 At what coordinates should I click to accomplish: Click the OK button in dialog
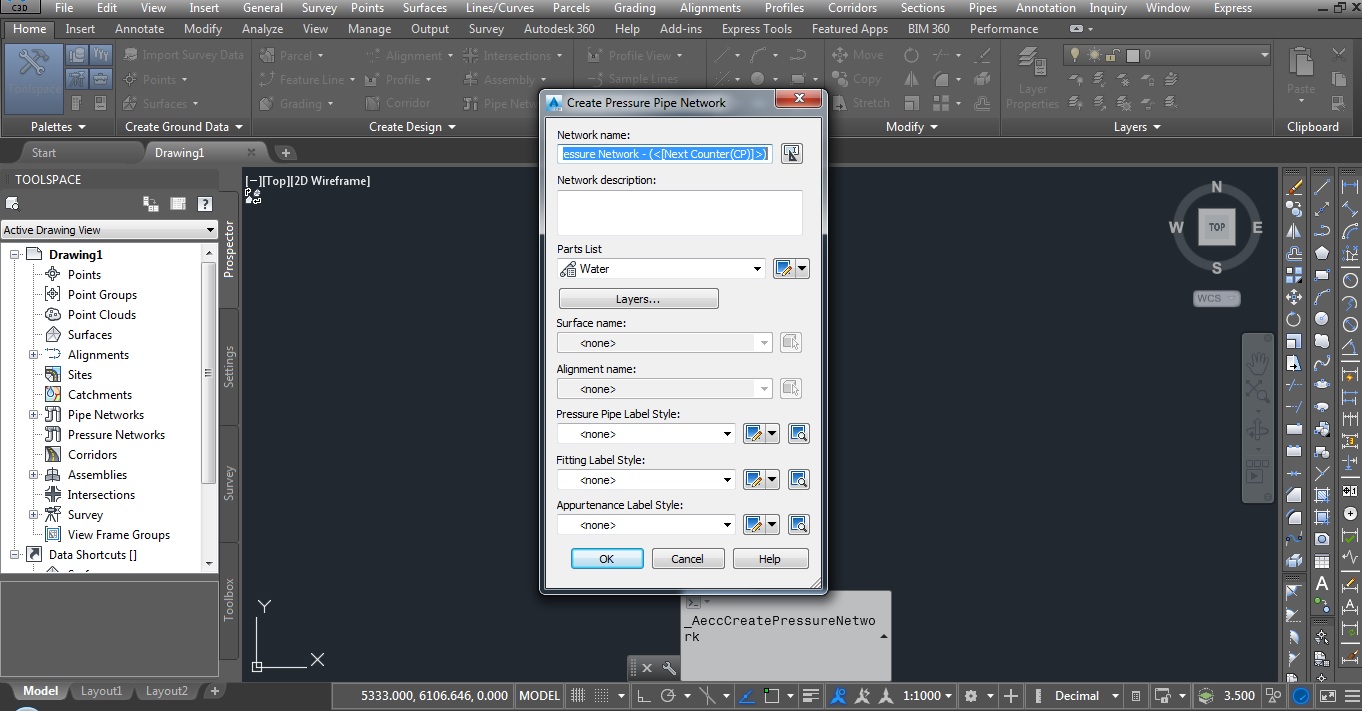pos(606,559)
